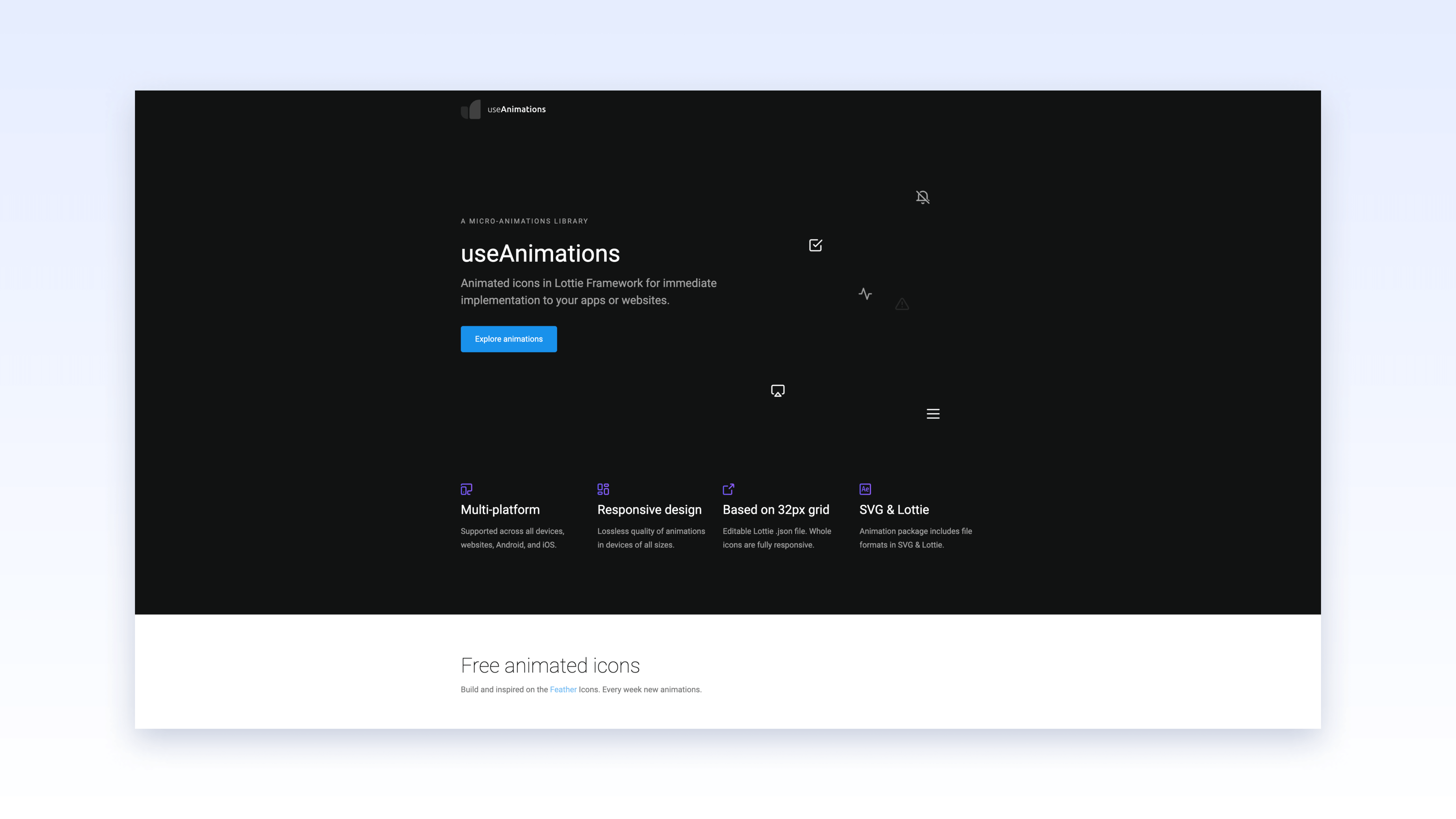Select the Multi-platform feature title
Viewport: 1456px width, 819px height.
[500, 509]
